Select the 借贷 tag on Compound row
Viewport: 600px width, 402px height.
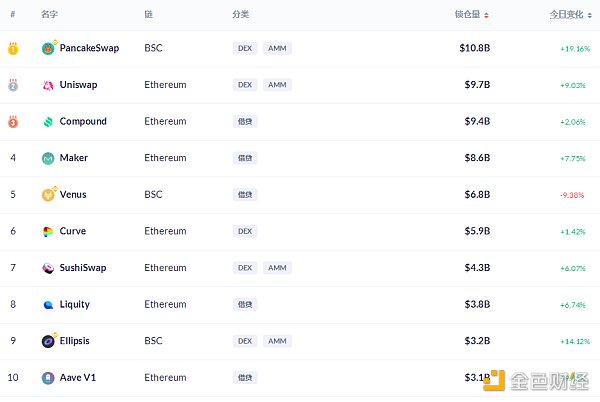pyautogui.click(x=245, y=121)
